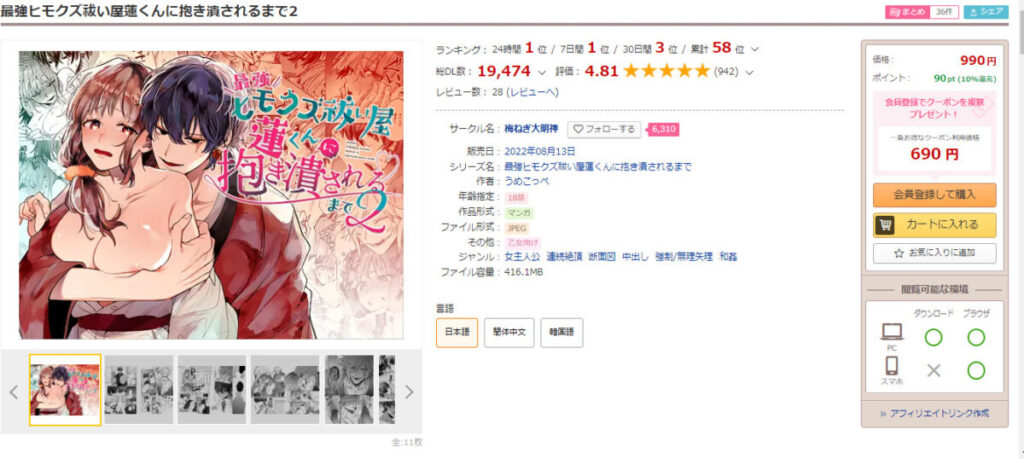The height and width of the screenshot is (459, 1024).
Task: Select the 日本語 language option
Action: click(x=457, y=333)
